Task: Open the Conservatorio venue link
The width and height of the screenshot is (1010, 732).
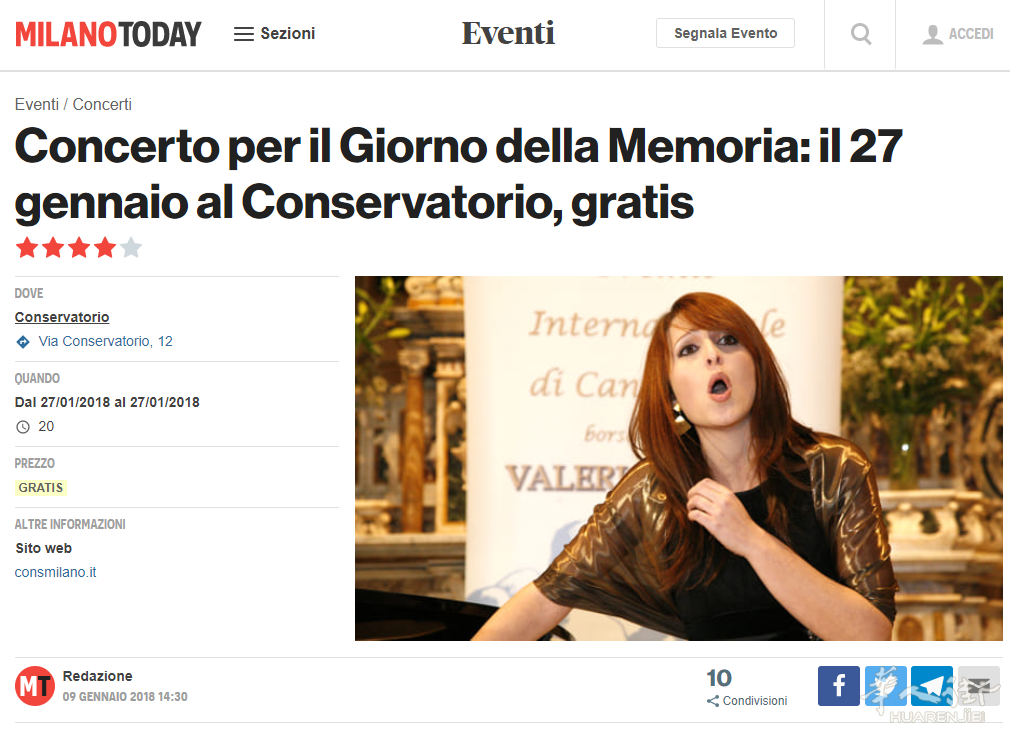Action: tap(62, 317)
